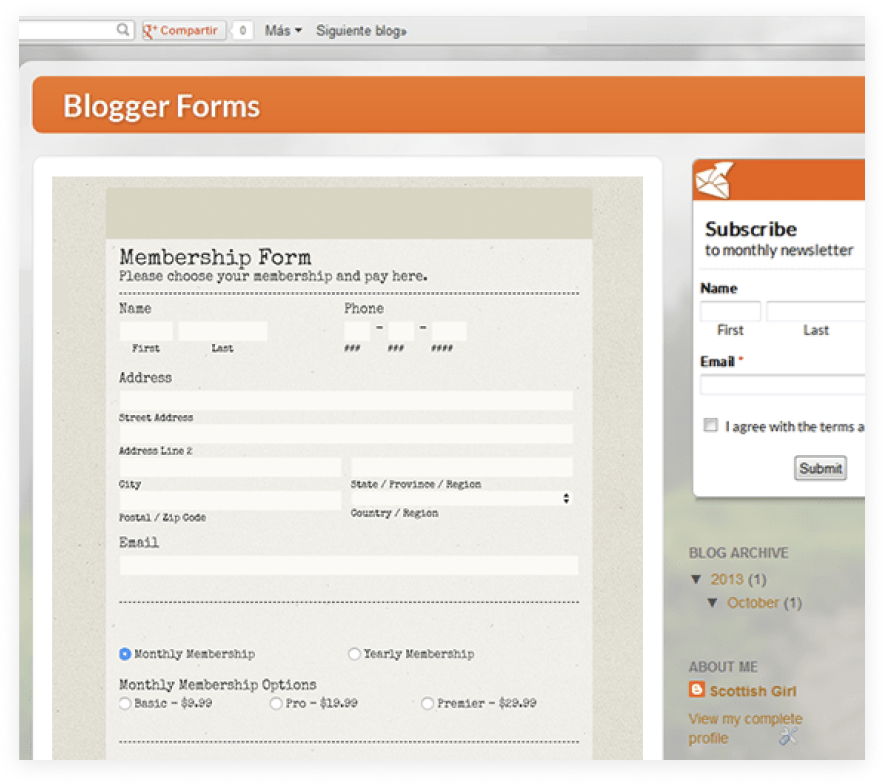Click the Address Line 2 field

pos(346,434)
